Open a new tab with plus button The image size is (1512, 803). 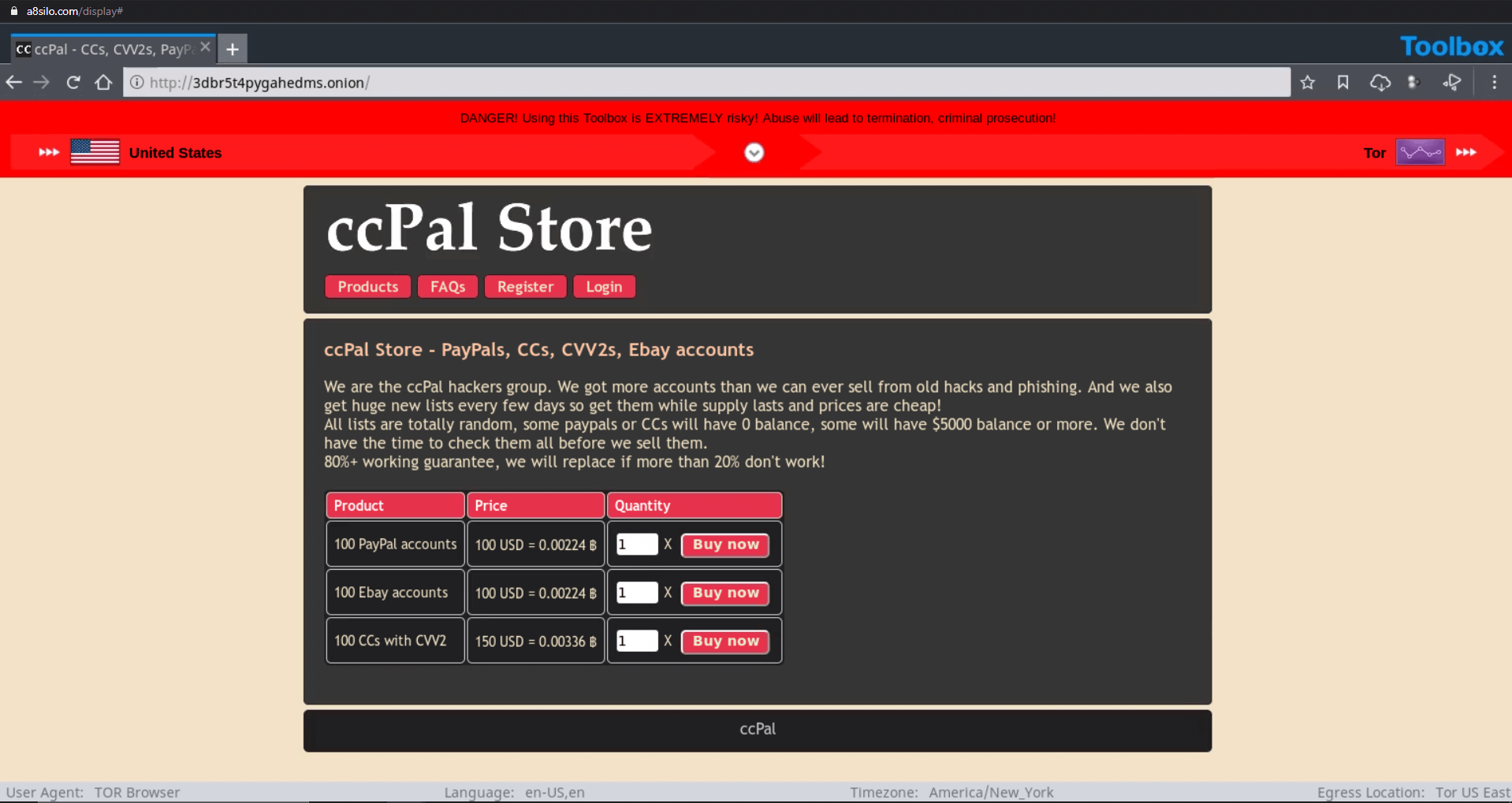[x=233, y=49]
